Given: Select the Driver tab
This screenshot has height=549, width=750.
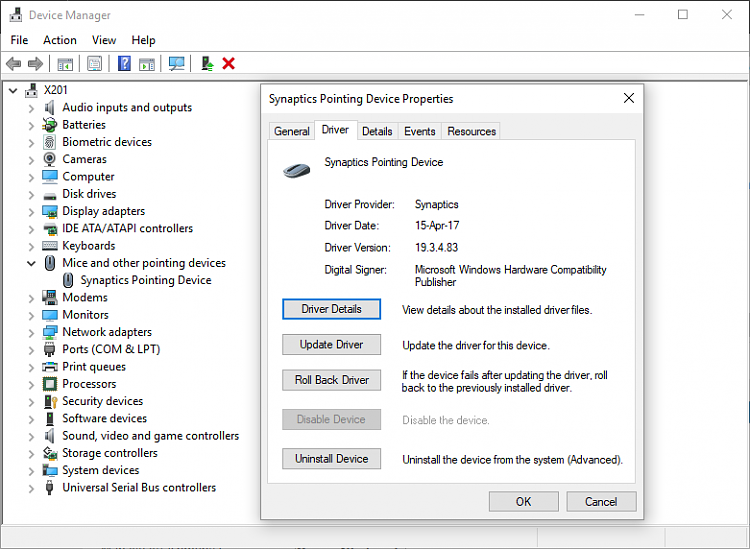Looking at the screenshot, I should [x=335, y=130].
